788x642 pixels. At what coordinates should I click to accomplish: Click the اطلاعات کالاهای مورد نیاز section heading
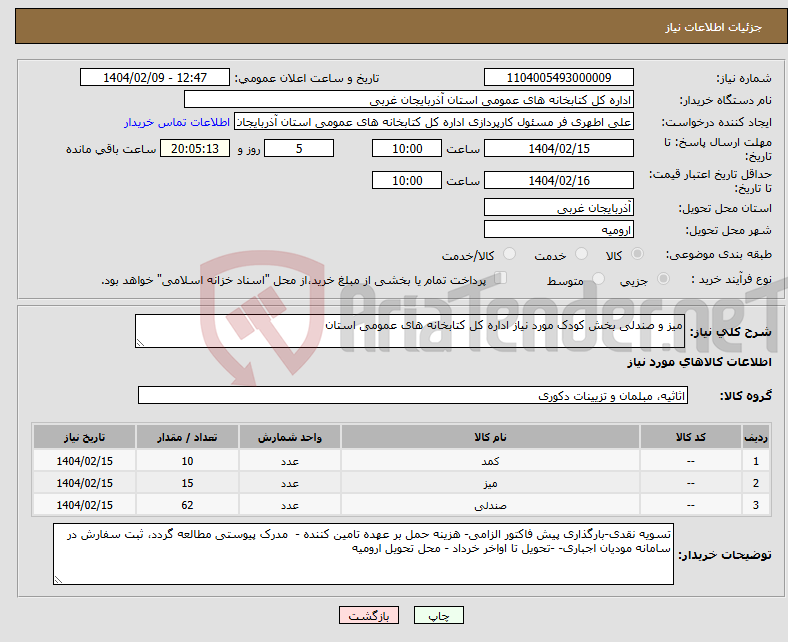(699, 362)
